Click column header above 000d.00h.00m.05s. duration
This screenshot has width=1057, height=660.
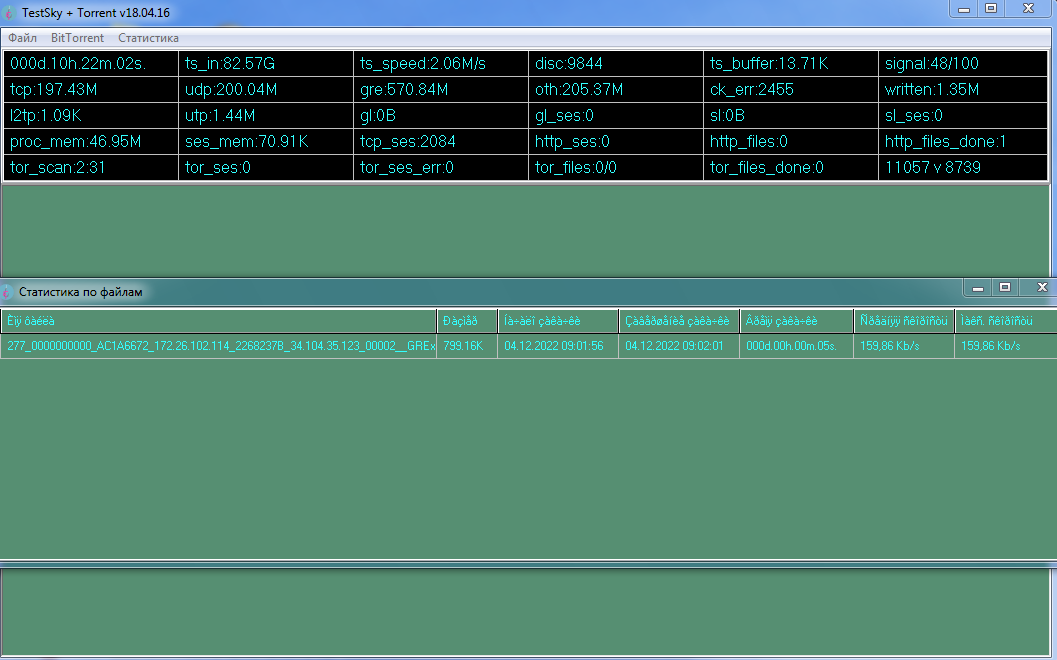pyautogui.click(x=796, y=321)
